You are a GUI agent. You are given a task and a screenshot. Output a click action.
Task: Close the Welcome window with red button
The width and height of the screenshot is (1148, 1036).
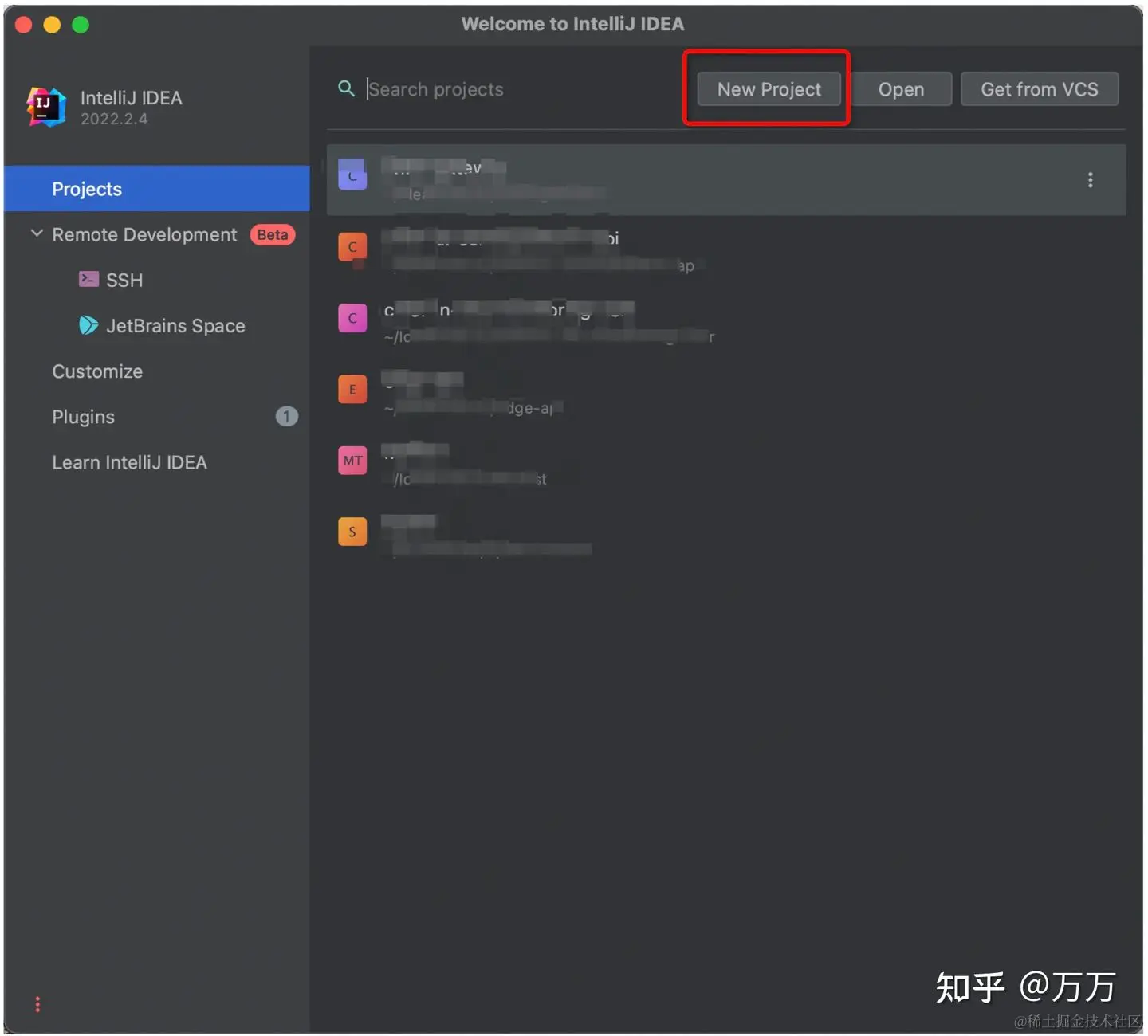pos(23,25)
